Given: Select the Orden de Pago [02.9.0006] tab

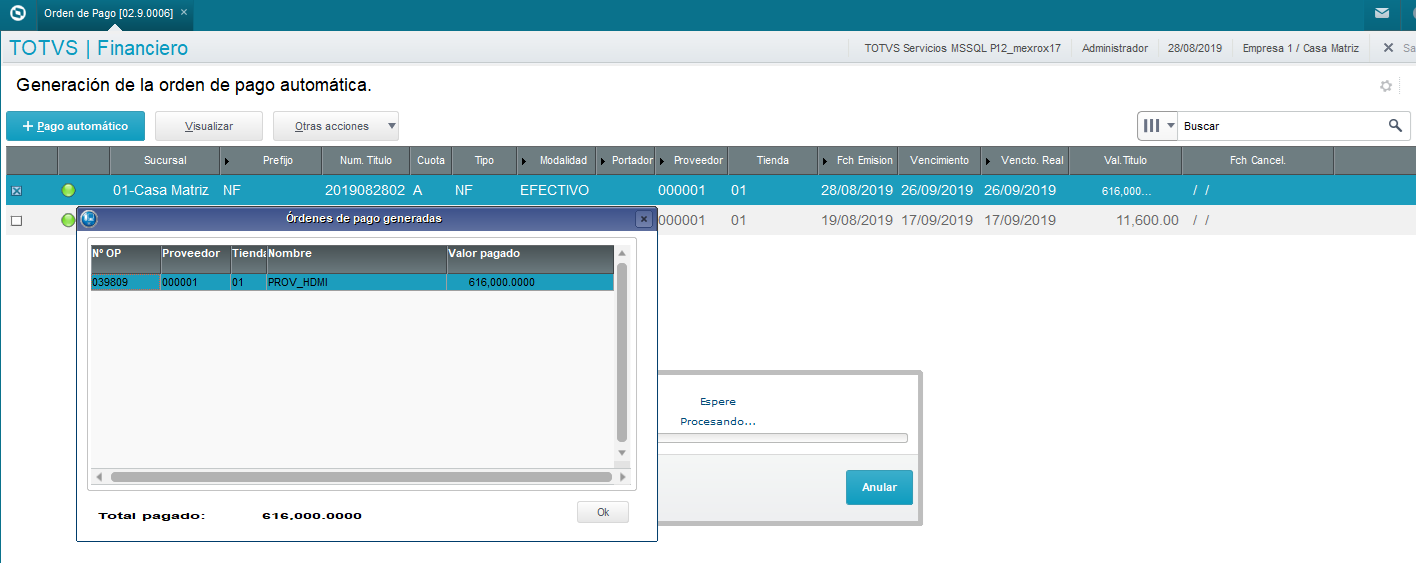Looking at the screenshot, I should [x=108, y=13].
